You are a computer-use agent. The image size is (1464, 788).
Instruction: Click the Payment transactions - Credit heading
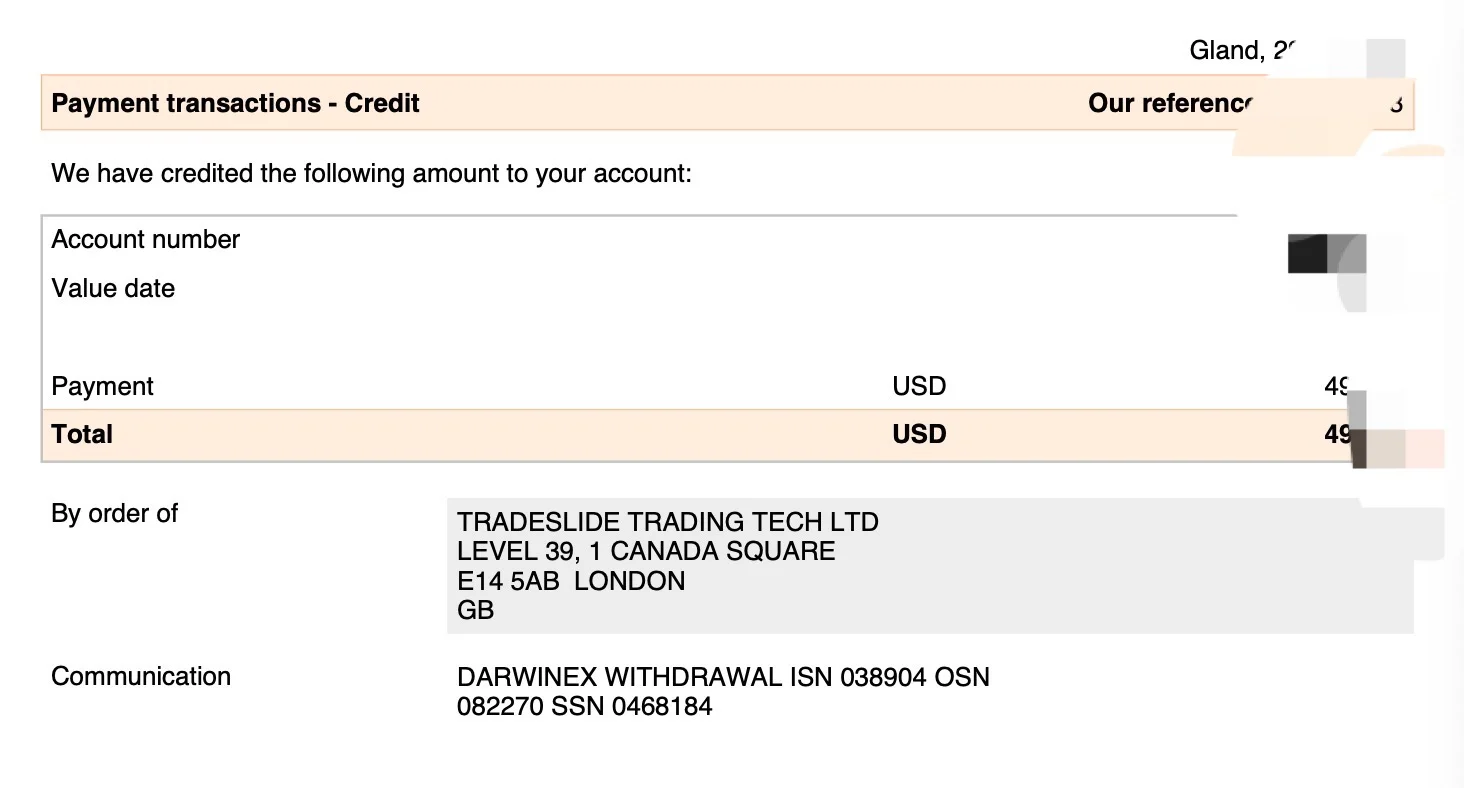235,103
